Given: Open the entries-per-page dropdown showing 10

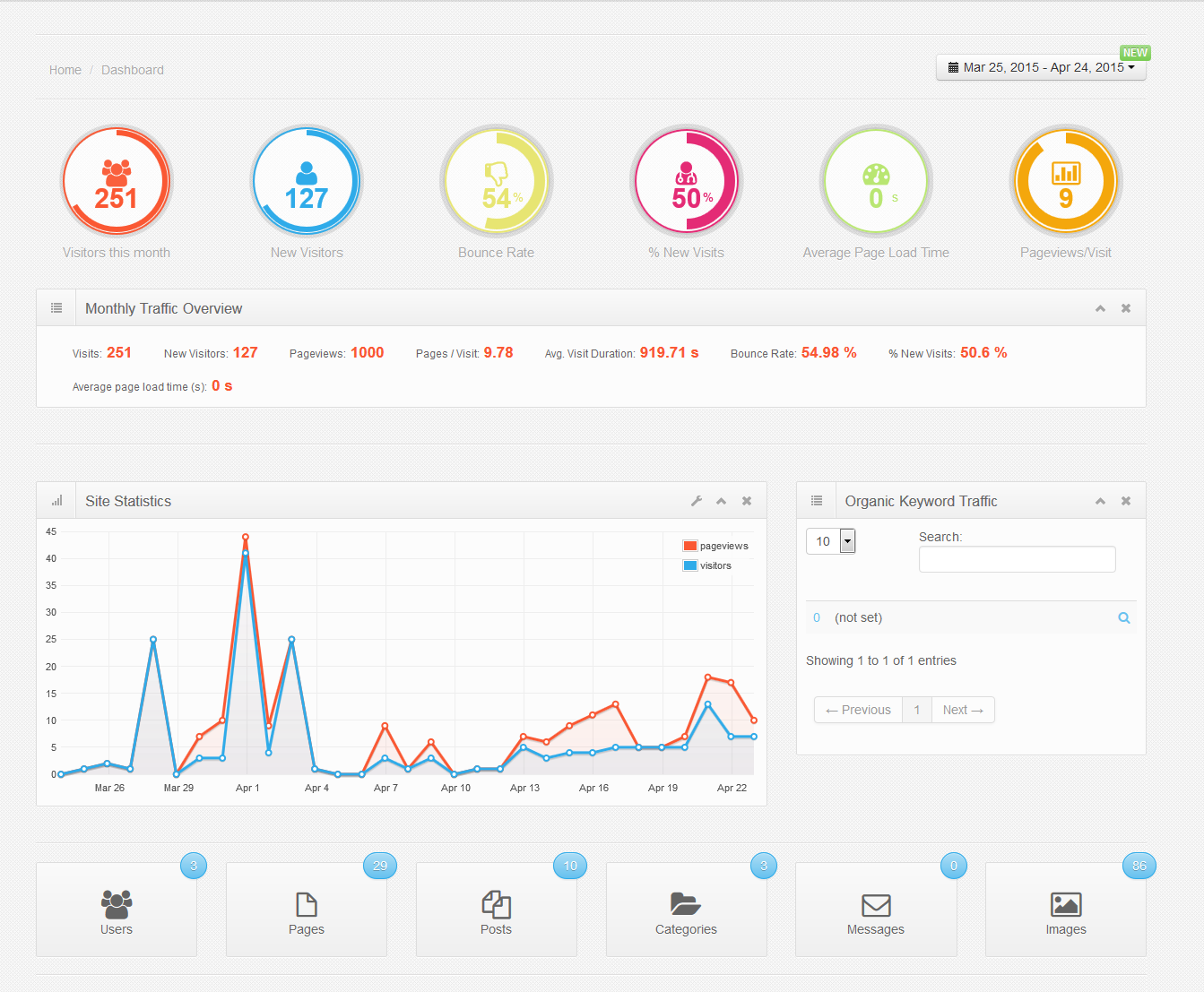Looking at the screenshot, I should 847,541.
